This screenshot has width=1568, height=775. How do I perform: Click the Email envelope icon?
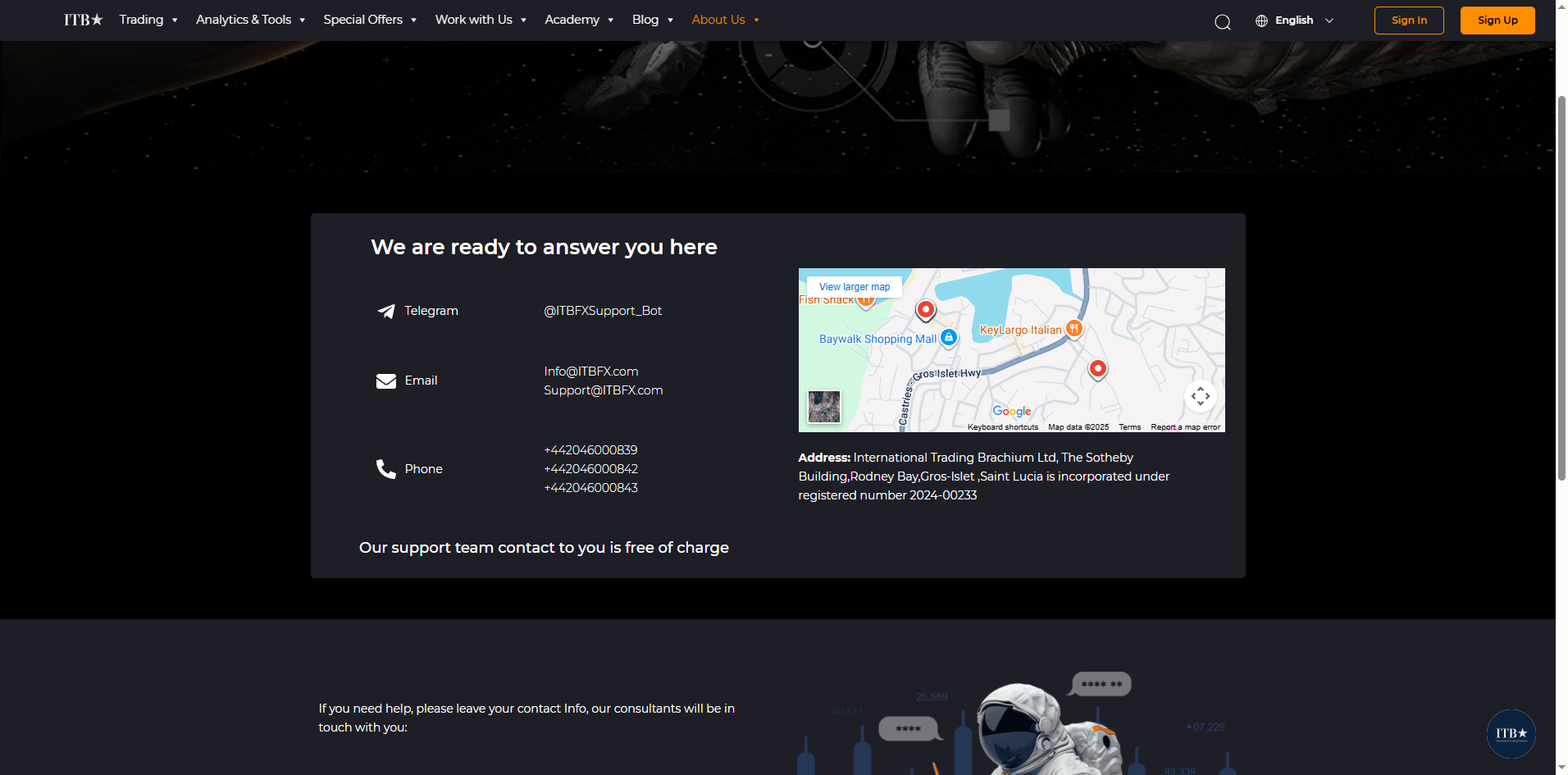[386, 381]
